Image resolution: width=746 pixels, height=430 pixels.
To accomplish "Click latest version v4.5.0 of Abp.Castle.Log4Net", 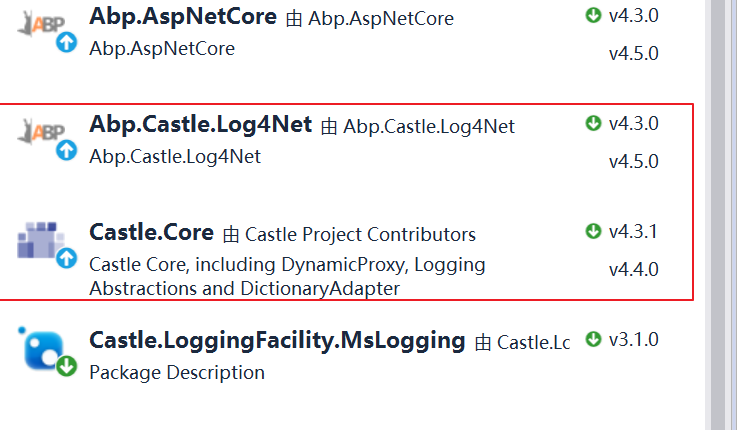I will [634, 162].
